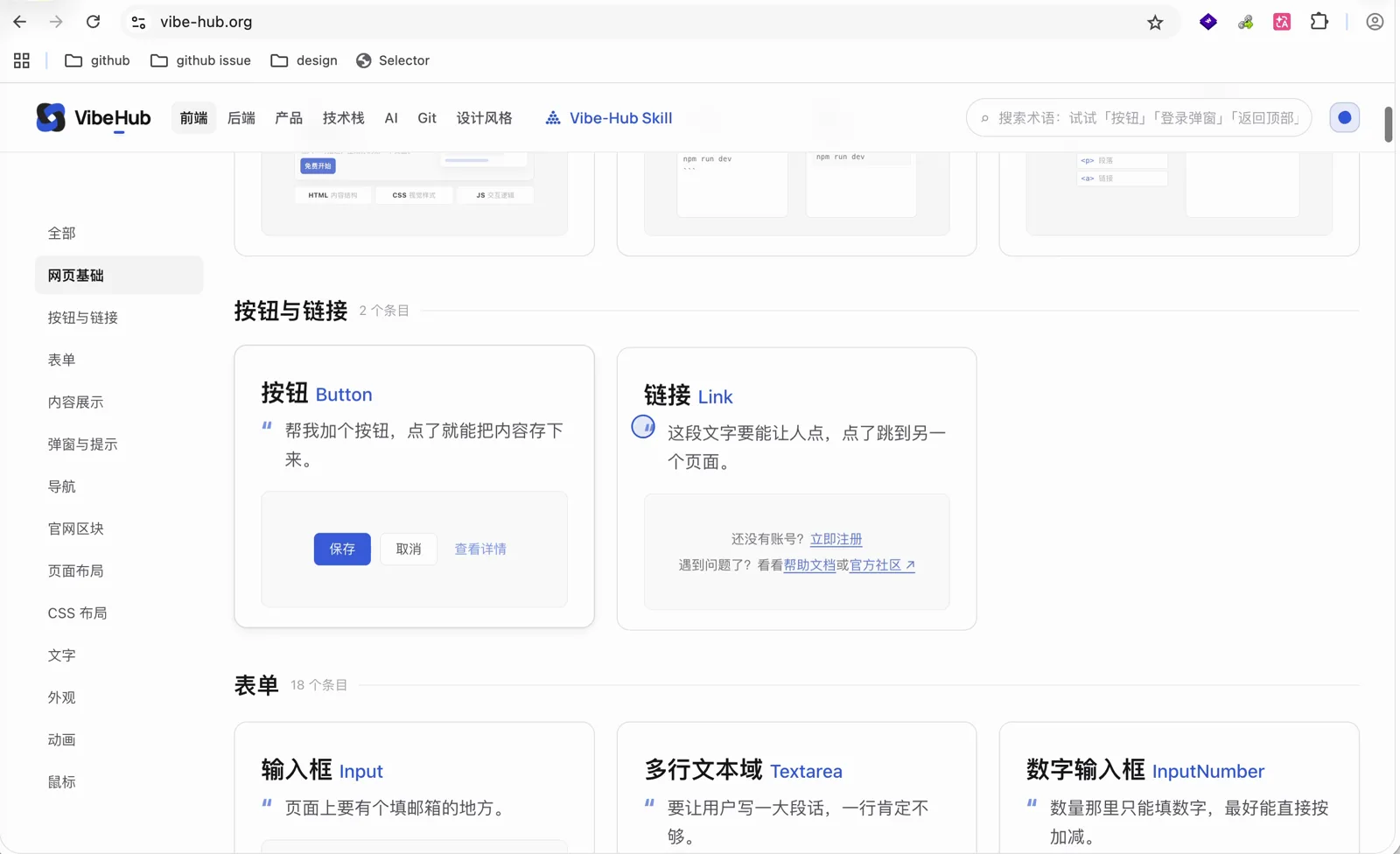
Task: Click the VibeHub logo
Action: click(94, 117)
